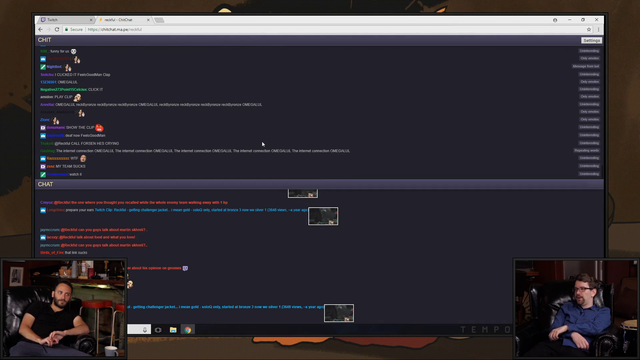Viewport: 640px width, 360px height.
Task: Open Task View from the taskbar
Action: click(158, 330)
